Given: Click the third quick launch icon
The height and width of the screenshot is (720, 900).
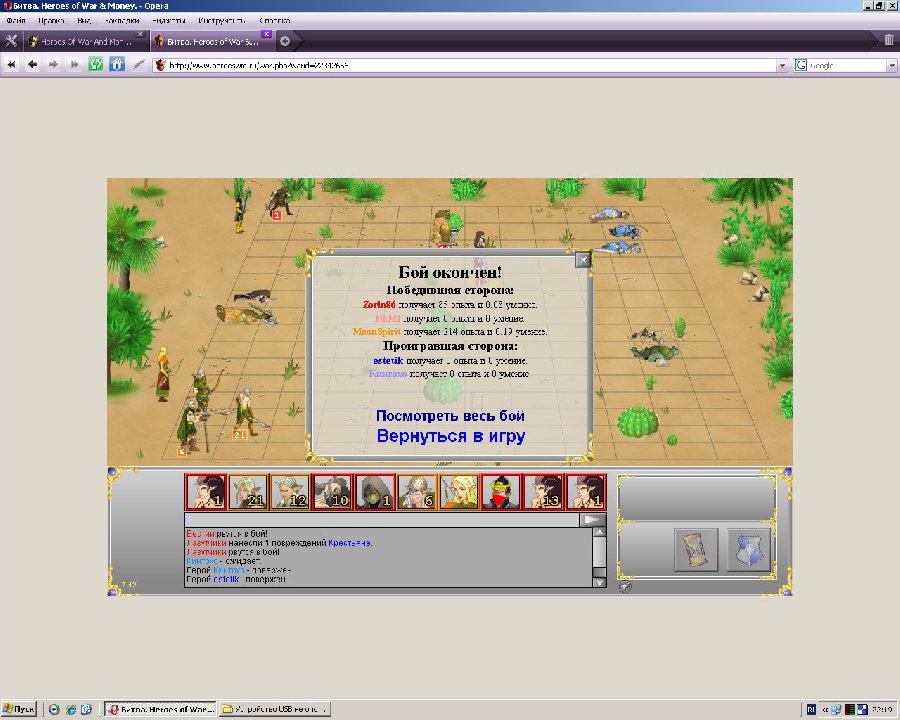Looking at the screenshot, I should [x=86, y=709].
